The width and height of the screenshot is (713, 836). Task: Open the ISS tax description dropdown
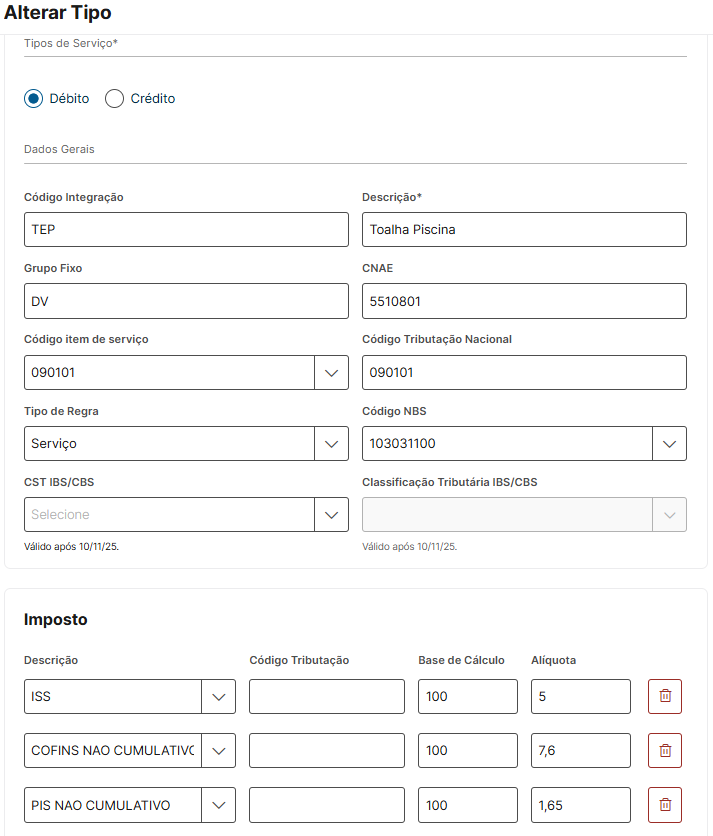click(218, 697)
